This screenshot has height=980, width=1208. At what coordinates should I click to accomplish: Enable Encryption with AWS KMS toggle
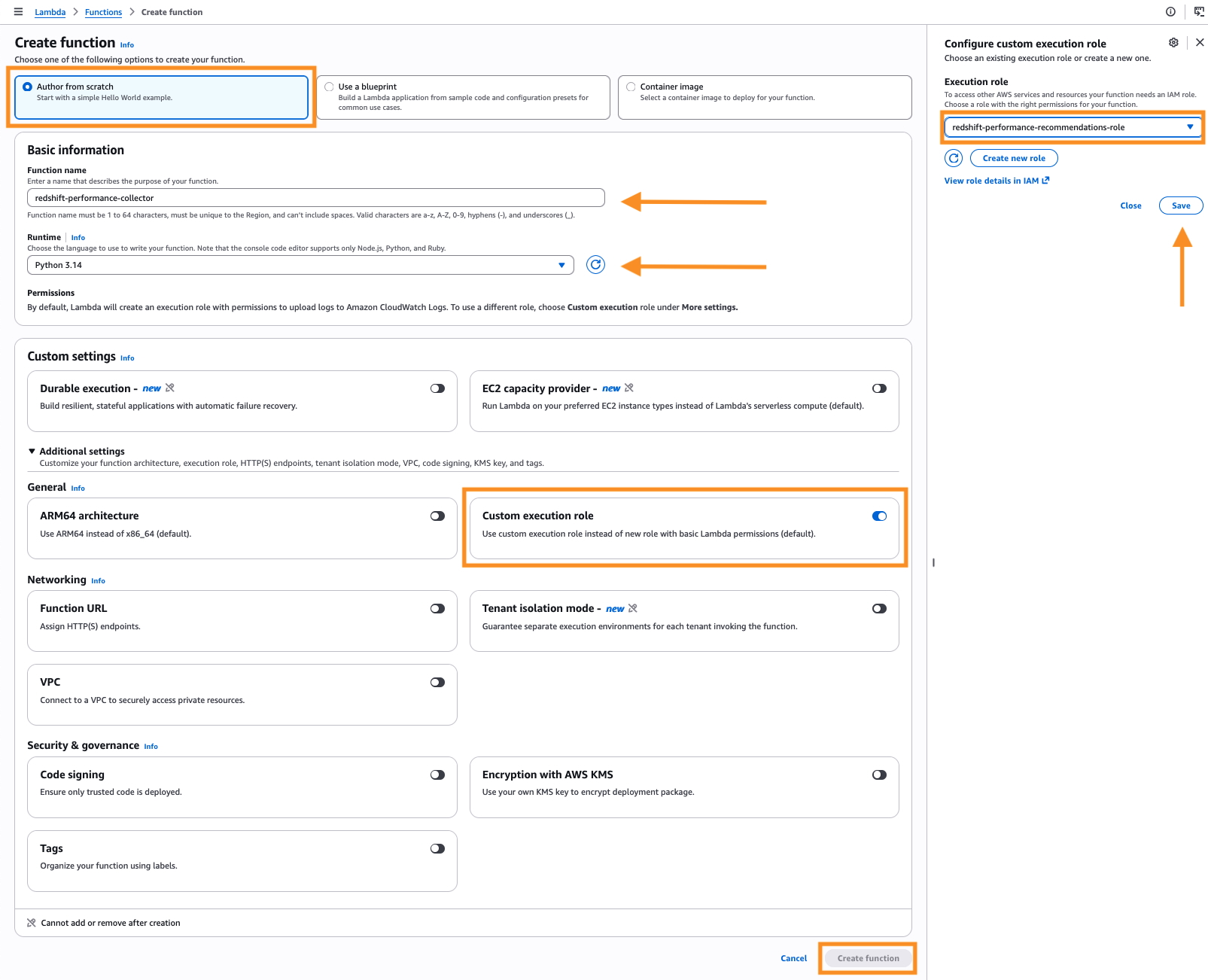click(879, 775)
